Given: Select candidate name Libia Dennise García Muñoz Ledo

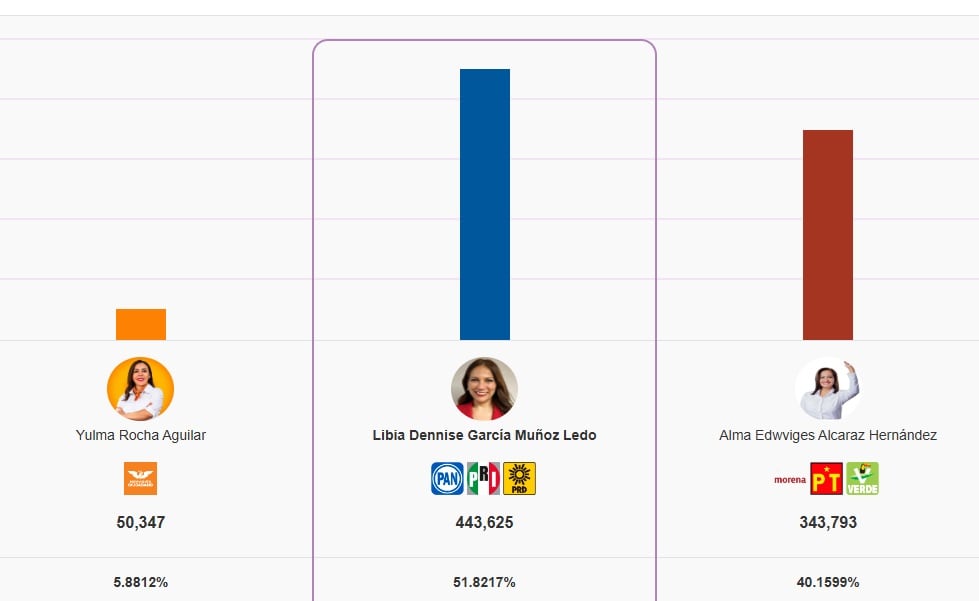Looking at the screenshot, I should [x=484, y=435].
